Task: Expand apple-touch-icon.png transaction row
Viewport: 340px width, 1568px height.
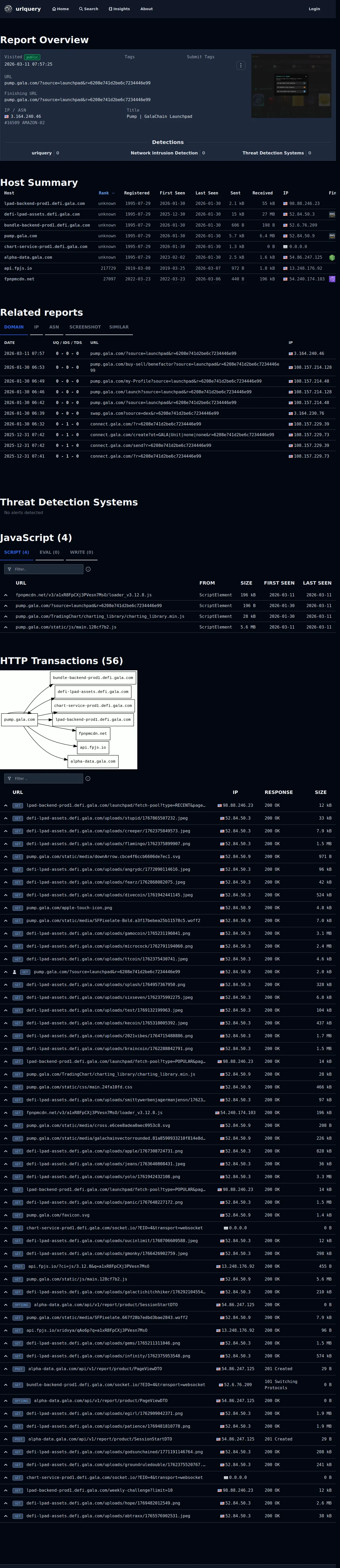Action: click(x=6, y=908)
